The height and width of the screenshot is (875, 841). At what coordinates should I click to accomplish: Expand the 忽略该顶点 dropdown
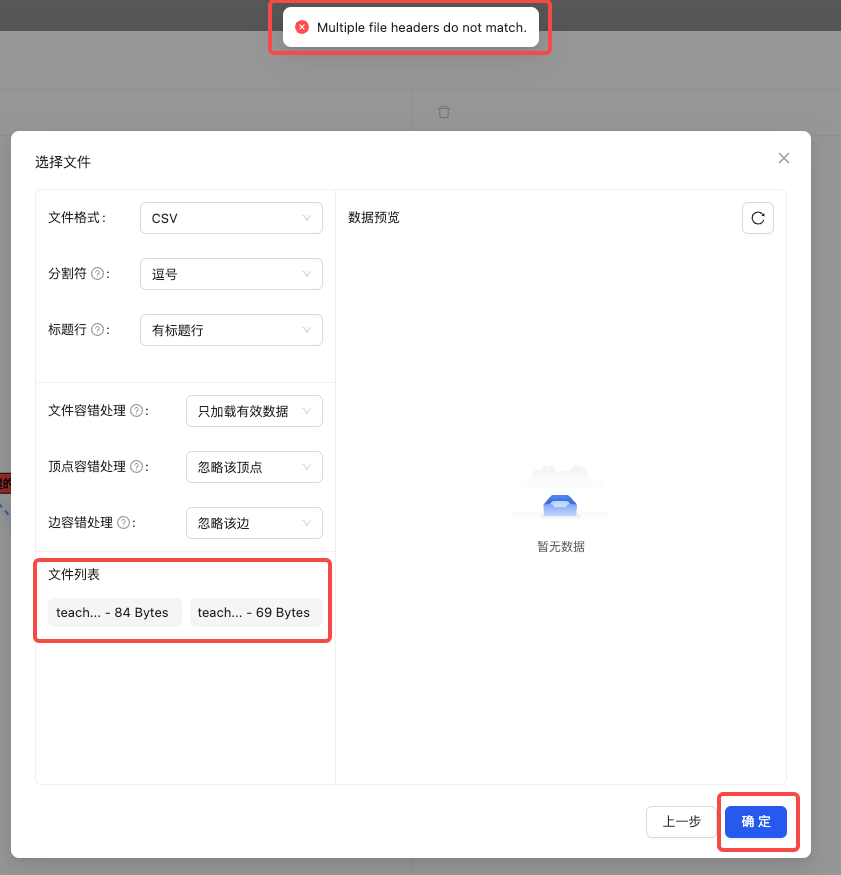254,467
